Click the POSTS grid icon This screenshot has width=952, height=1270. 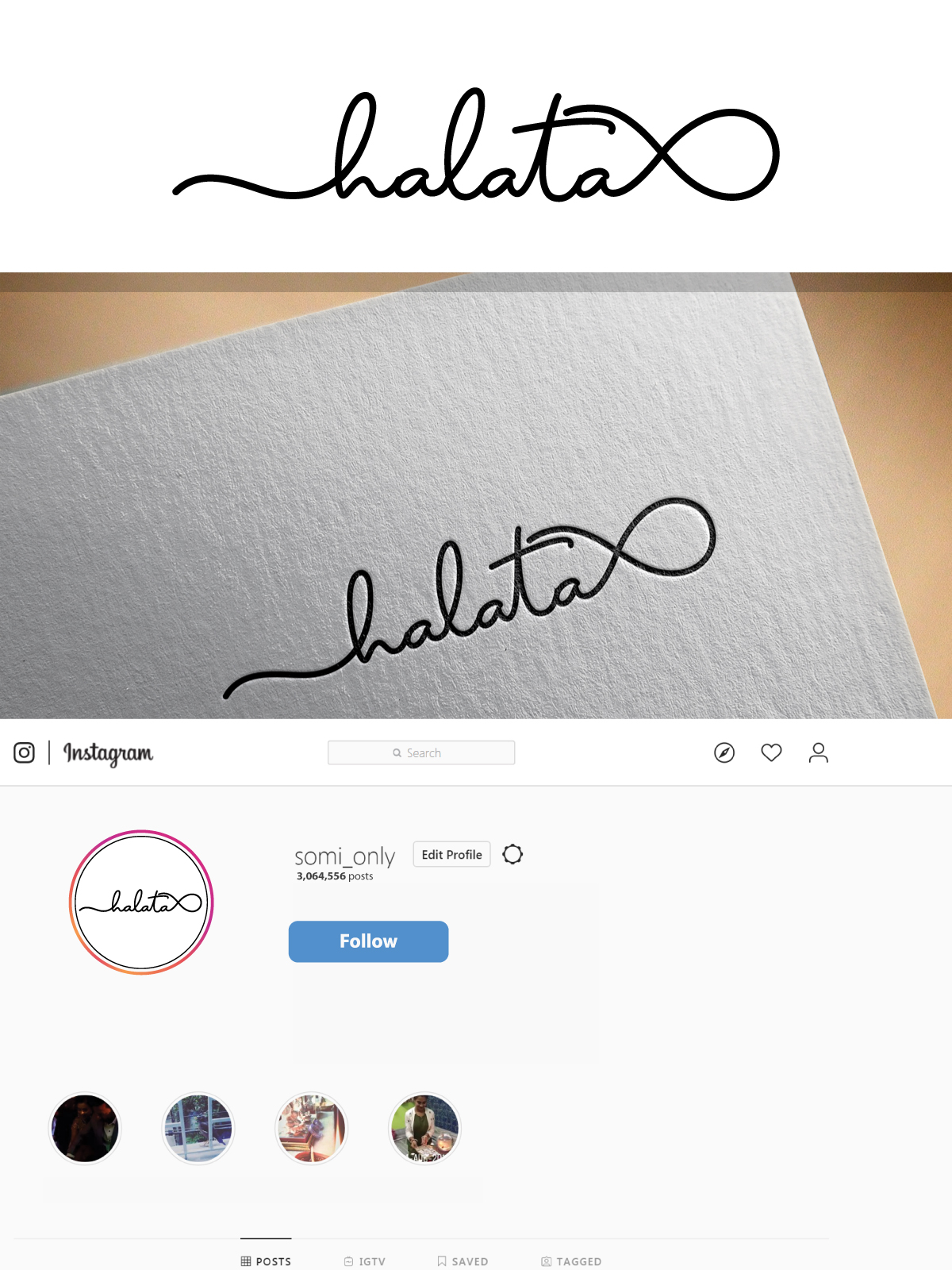(x=246, y=1261)
